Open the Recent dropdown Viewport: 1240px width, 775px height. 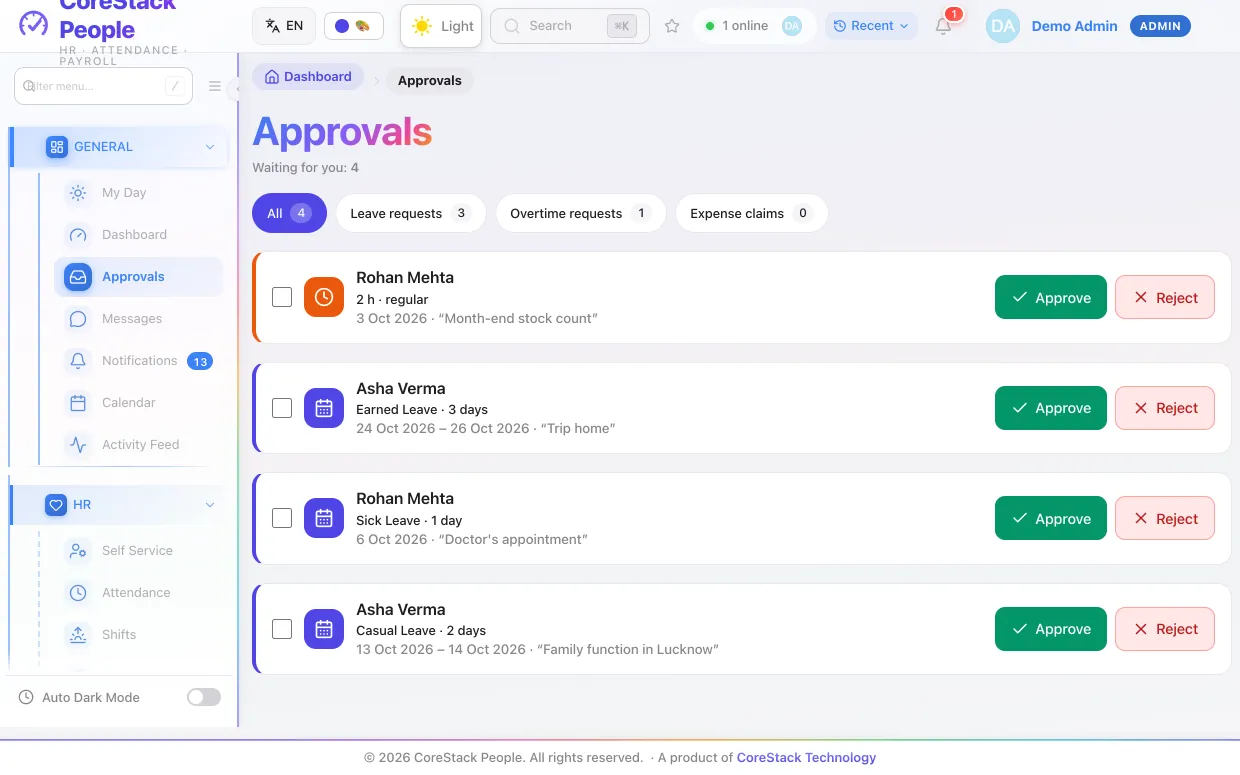click(872, 26)
